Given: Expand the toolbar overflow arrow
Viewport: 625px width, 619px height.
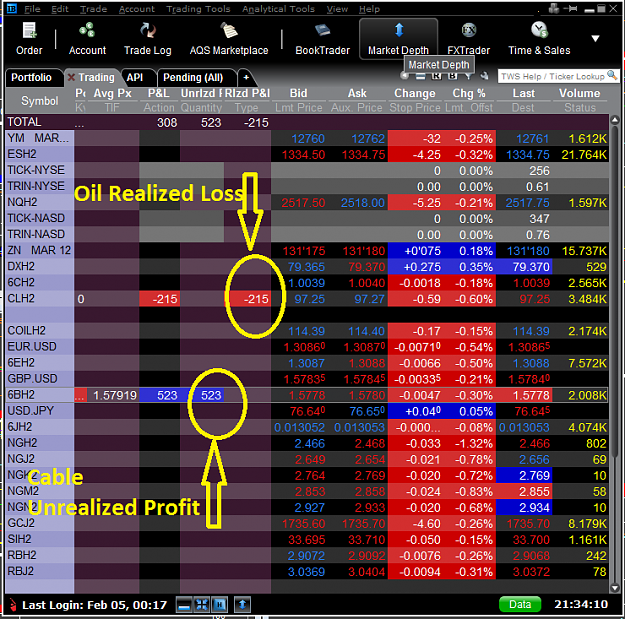Looking at the screenshot, I should (x=596, y=39).
